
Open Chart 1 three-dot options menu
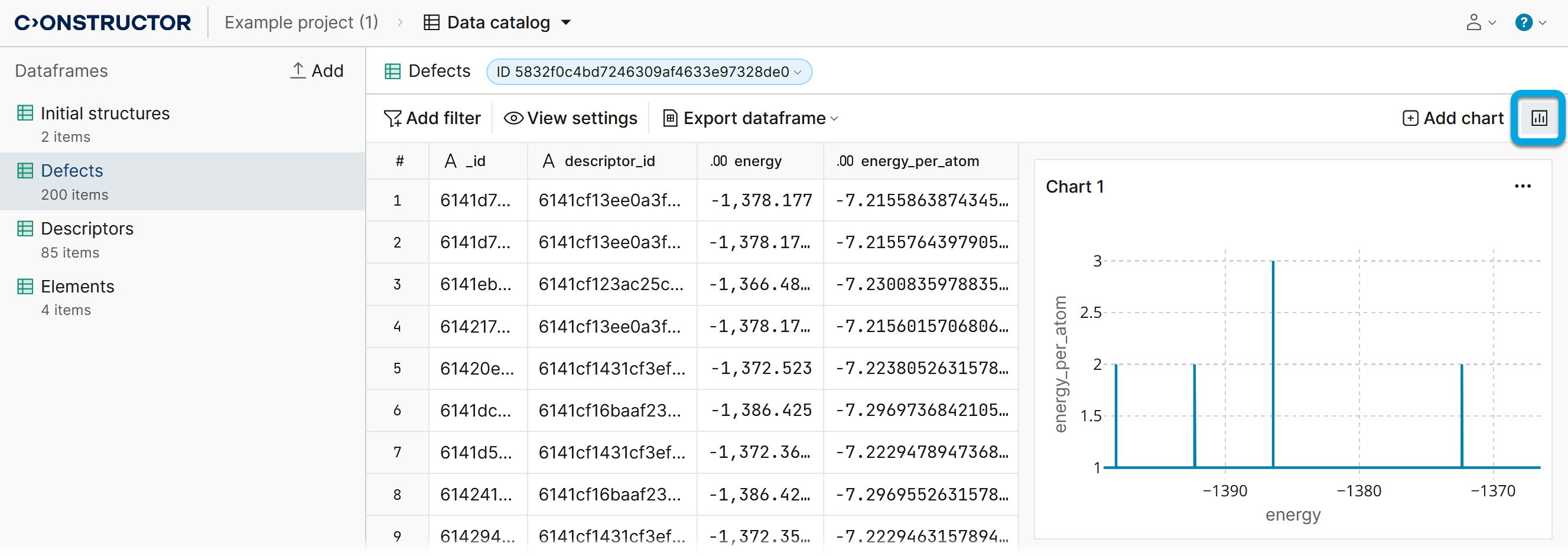(x=1522, y=186)
